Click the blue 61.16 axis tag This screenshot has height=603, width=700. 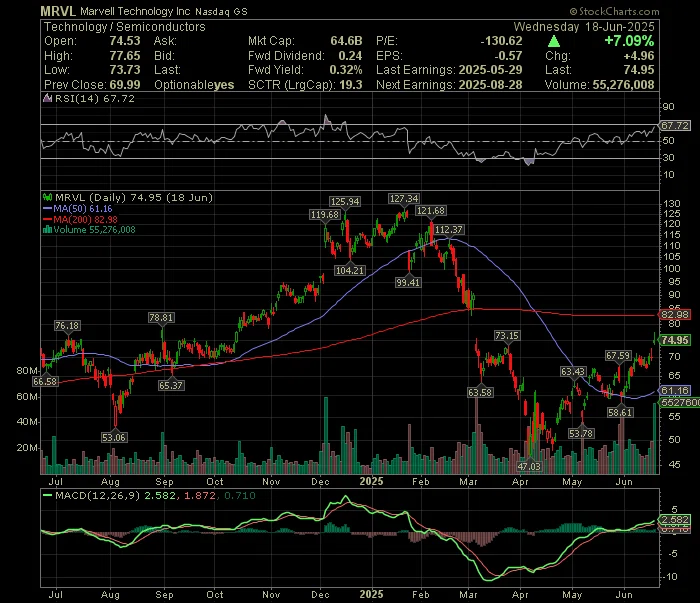pyautogui.click(x=675, y=391)
